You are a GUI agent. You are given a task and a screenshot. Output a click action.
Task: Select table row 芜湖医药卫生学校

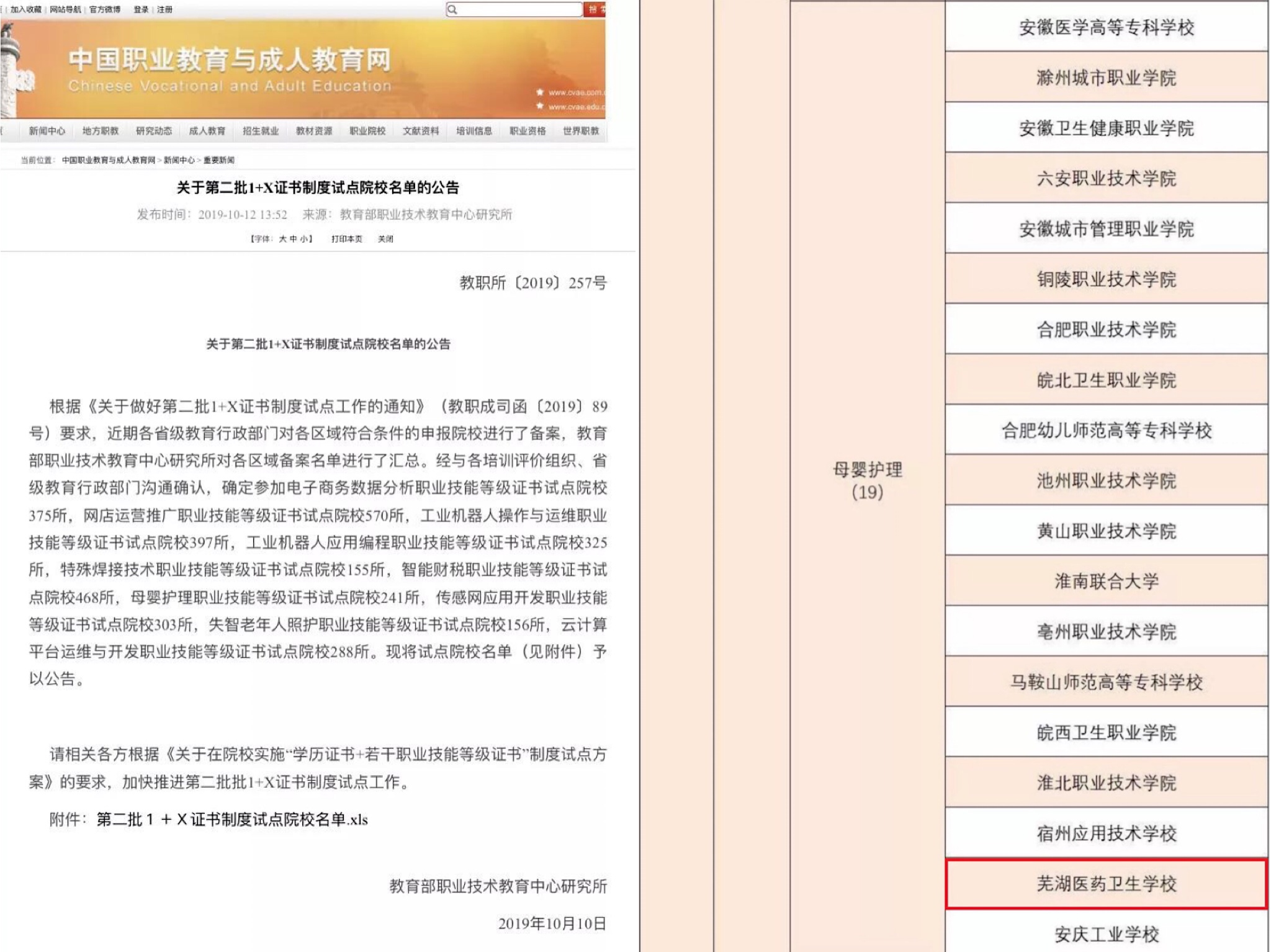1107,884
